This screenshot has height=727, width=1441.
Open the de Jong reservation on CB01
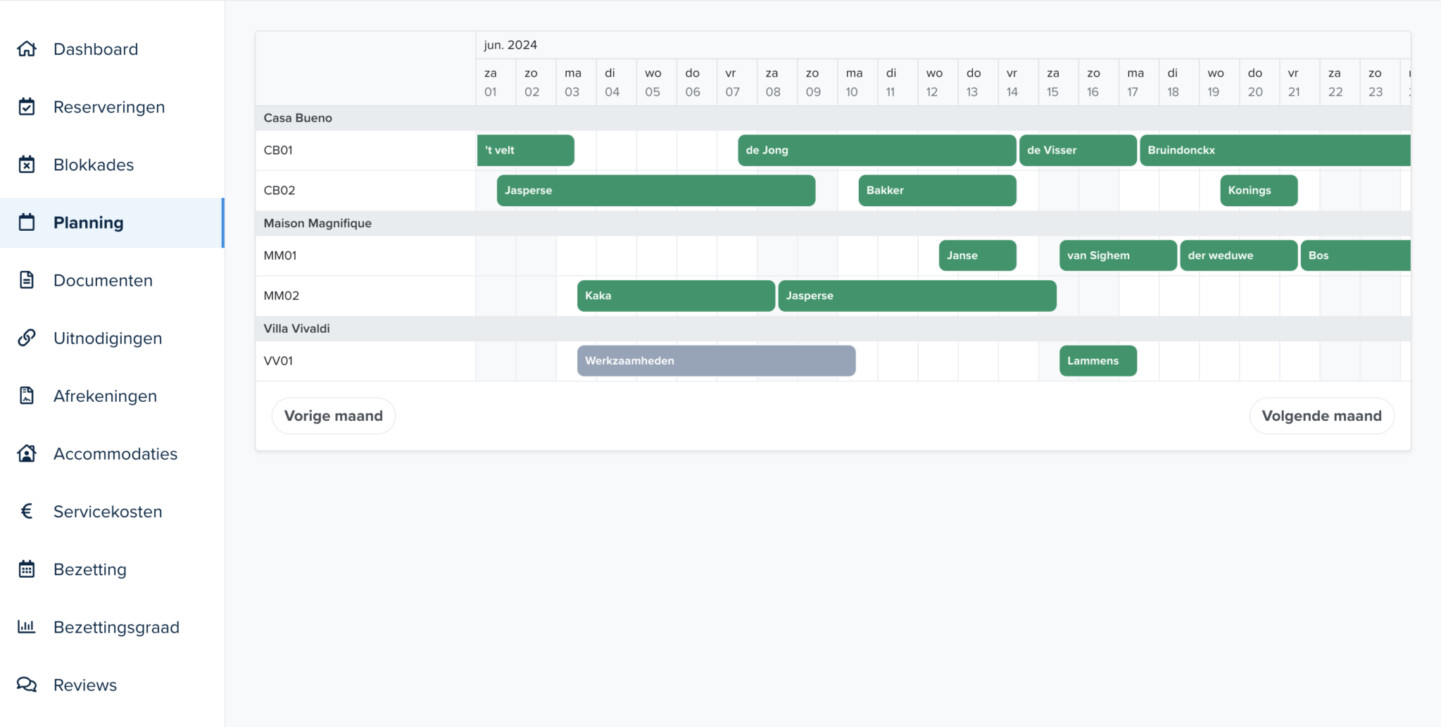point(876,151)
